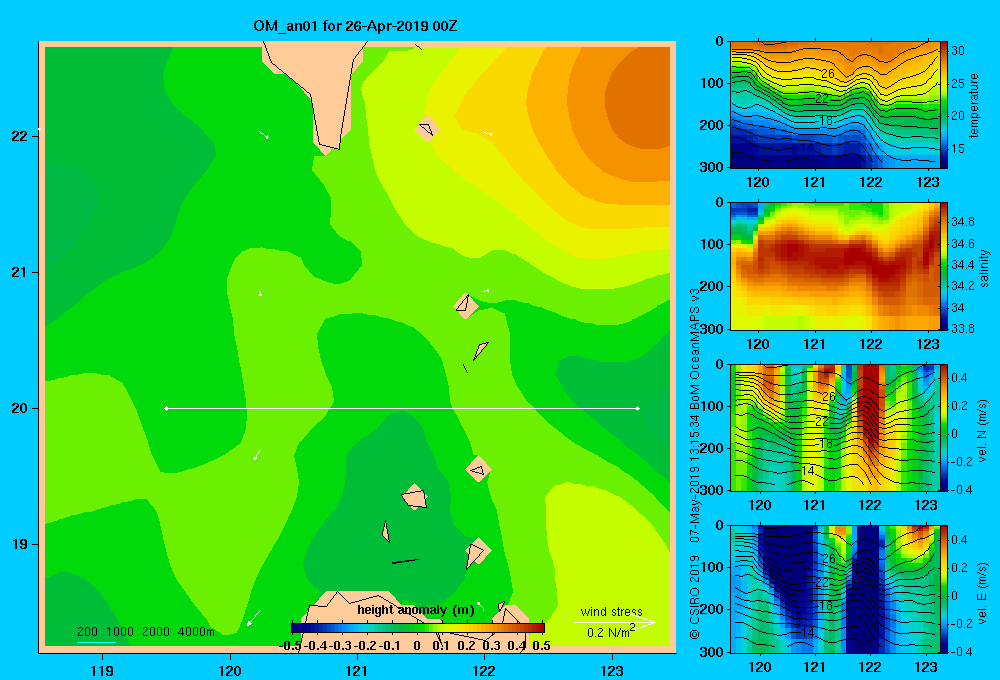Click the '21' latitude tick on main map
This screenshot has width=1000, height=680.
pyautogui.click(x=19, y=272)
